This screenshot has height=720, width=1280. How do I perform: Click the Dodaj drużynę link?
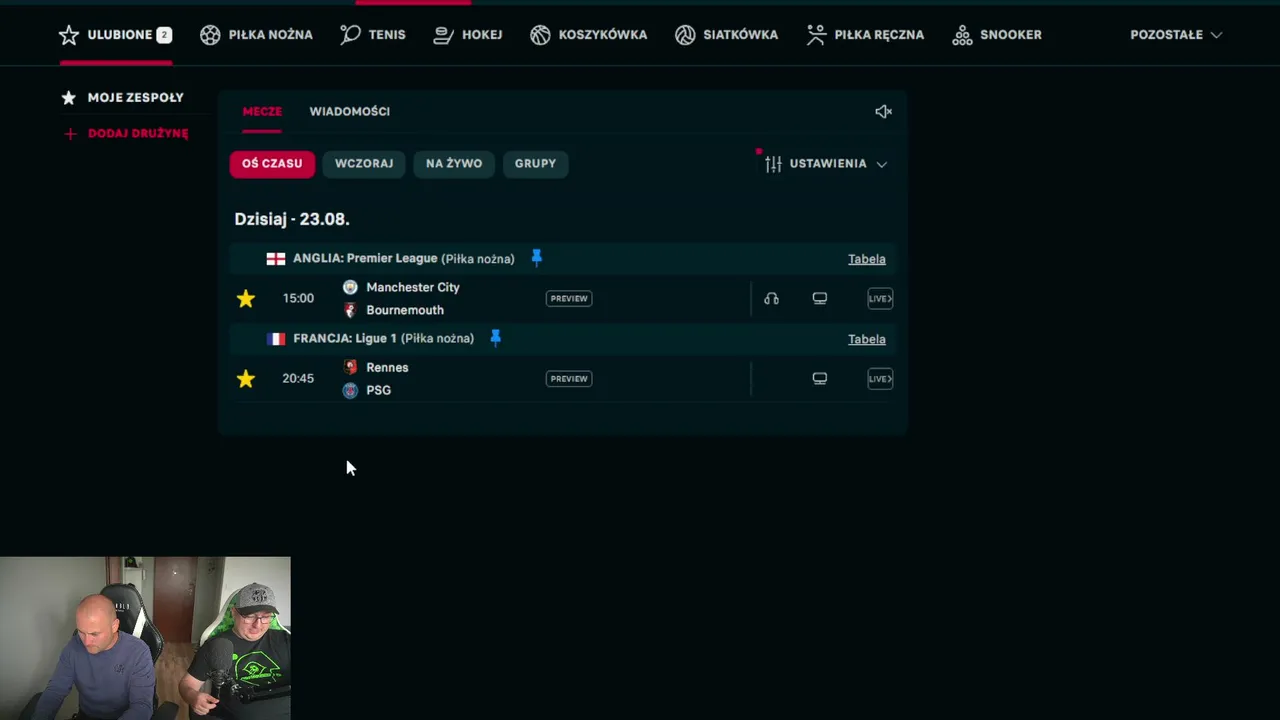138,133
